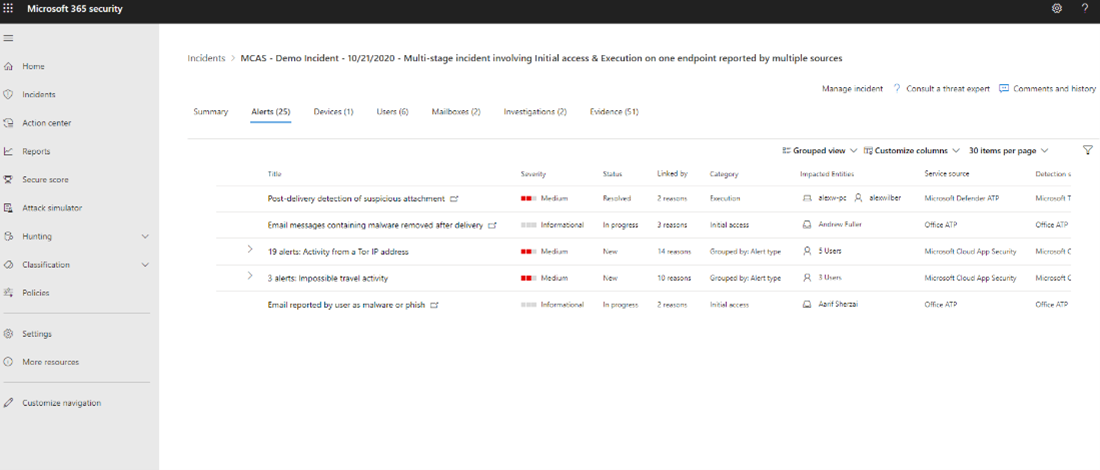The width and height of the screenshot is (1100, 470).
Task: Click the Action center icon
Action: 8,123
